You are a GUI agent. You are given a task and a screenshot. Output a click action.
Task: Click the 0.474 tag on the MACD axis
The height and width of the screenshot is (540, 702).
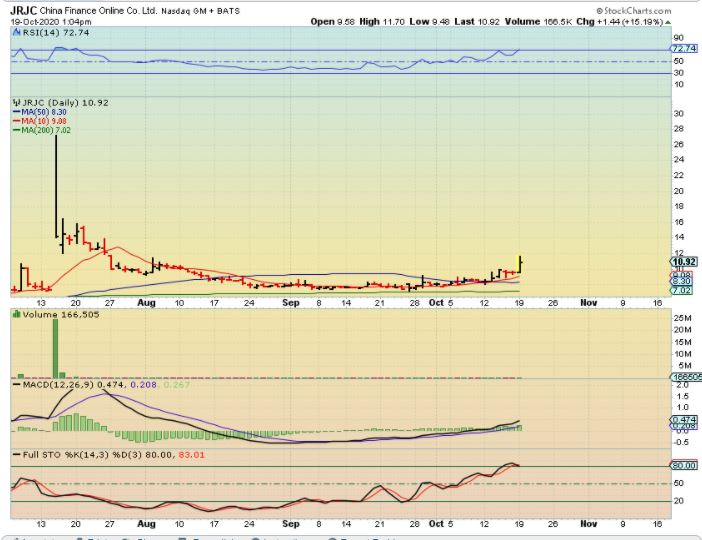[x=684, y=420]
